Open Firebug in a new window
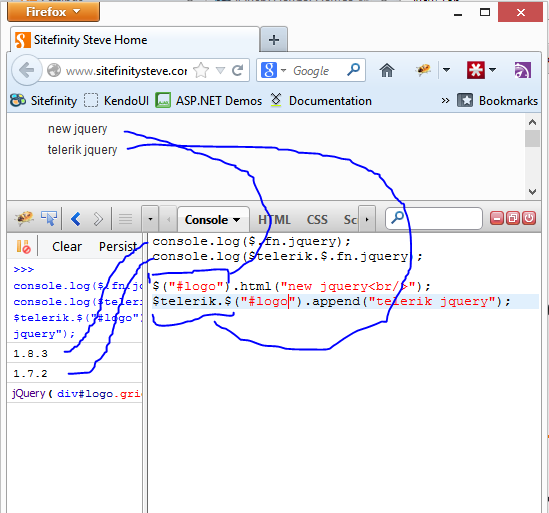The height and width of the screenshot is (513, 549). [513, 218]
